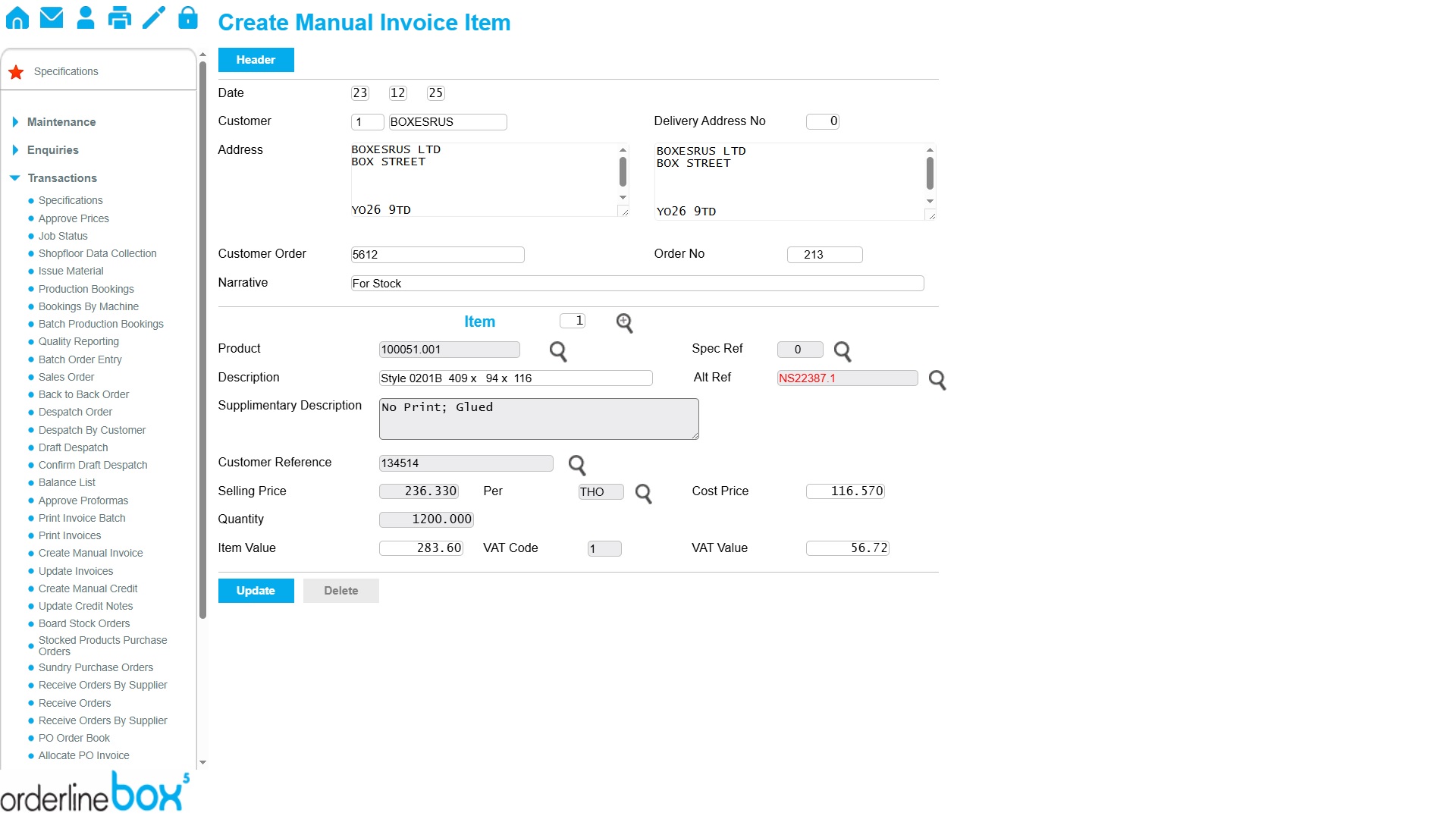The height and width of the screenshot is (819, 1456).
Task: Click the printer icon
Action: coord(120,17)
